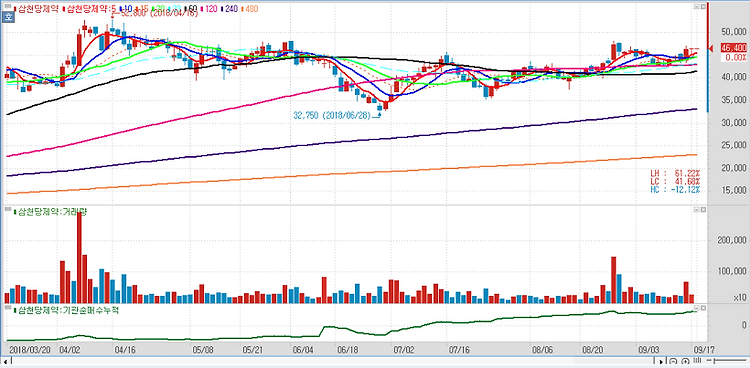
Task: Select the 20-day moving average legend
Action: pos(158,9)
